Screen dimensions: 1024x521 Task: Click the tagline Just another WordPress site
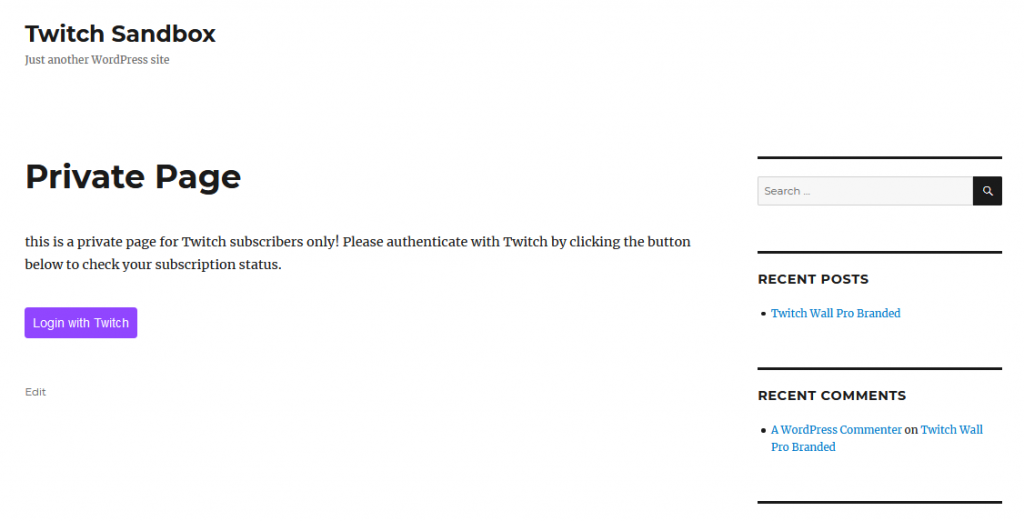(x=97, y=59)
